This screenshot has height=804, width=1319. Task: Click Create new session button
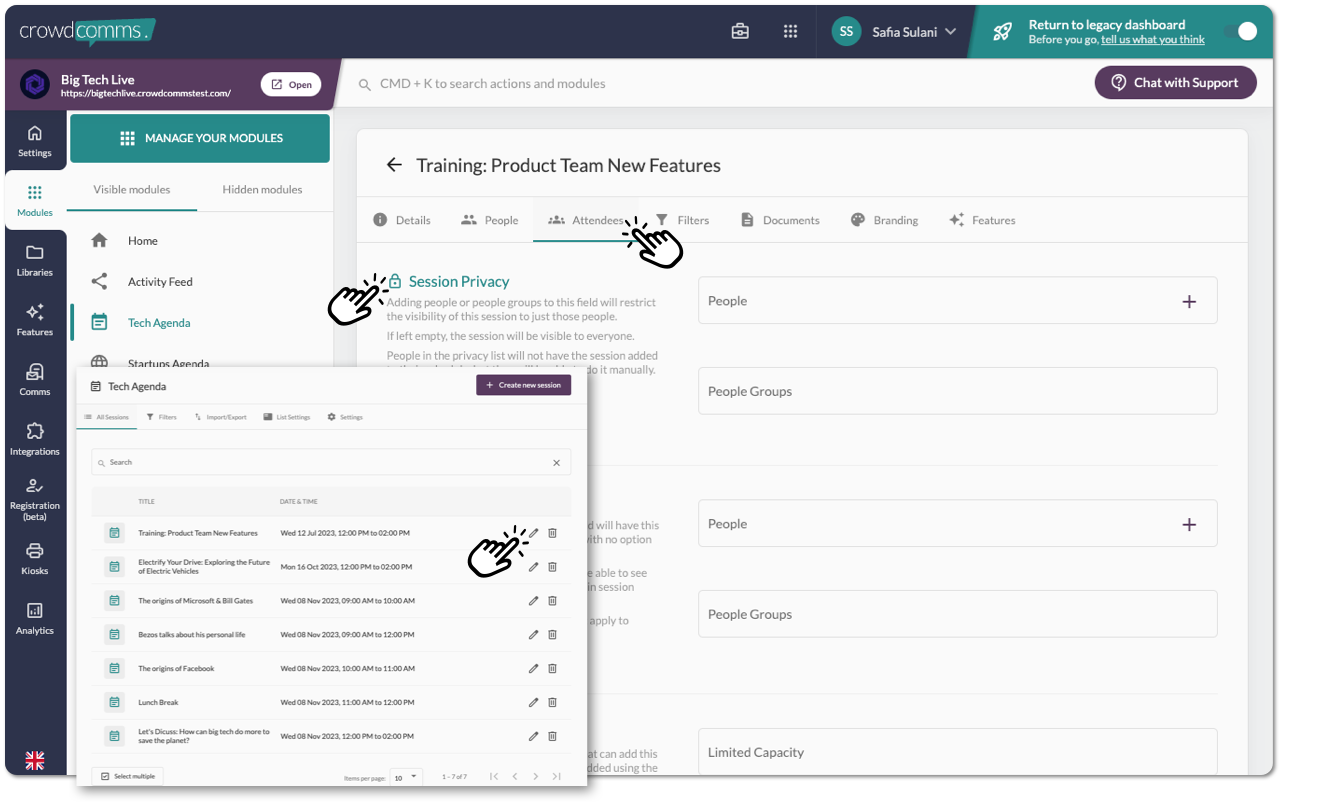523,385
